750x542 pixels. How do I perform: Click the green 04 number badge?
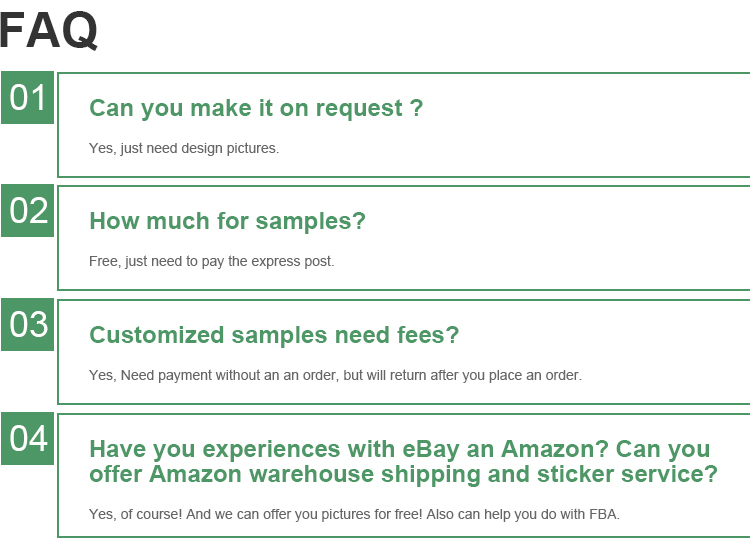27,439
